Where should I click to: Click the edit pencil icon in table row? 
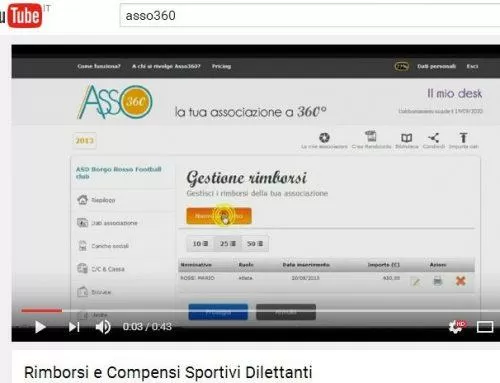416,282
